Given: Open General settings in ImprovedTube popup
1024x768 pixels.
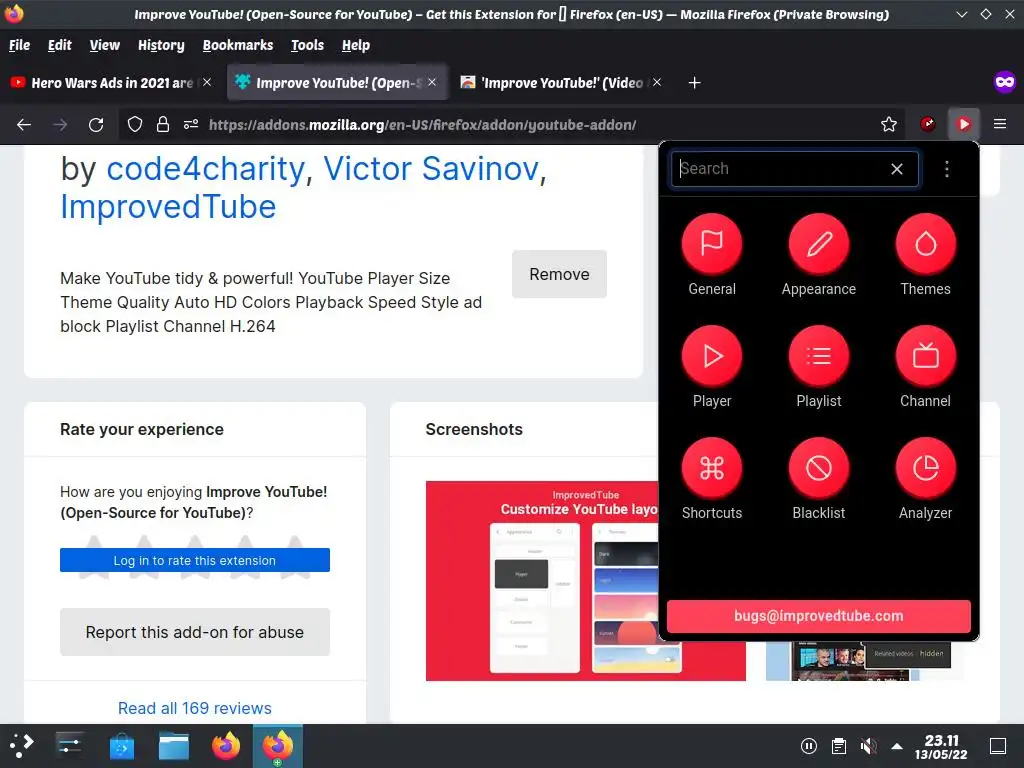Looking at the screenshot, I should (x=711, y=255).
